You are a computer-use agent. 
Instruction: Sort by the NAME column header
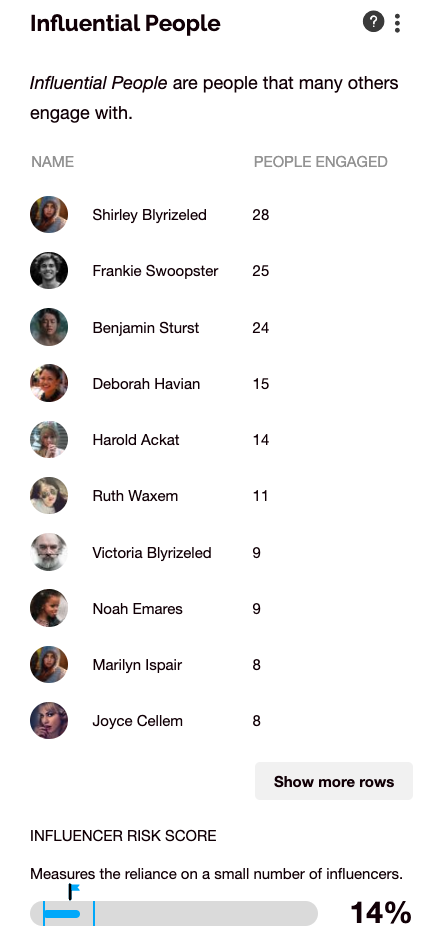click(x=52, y=162)
